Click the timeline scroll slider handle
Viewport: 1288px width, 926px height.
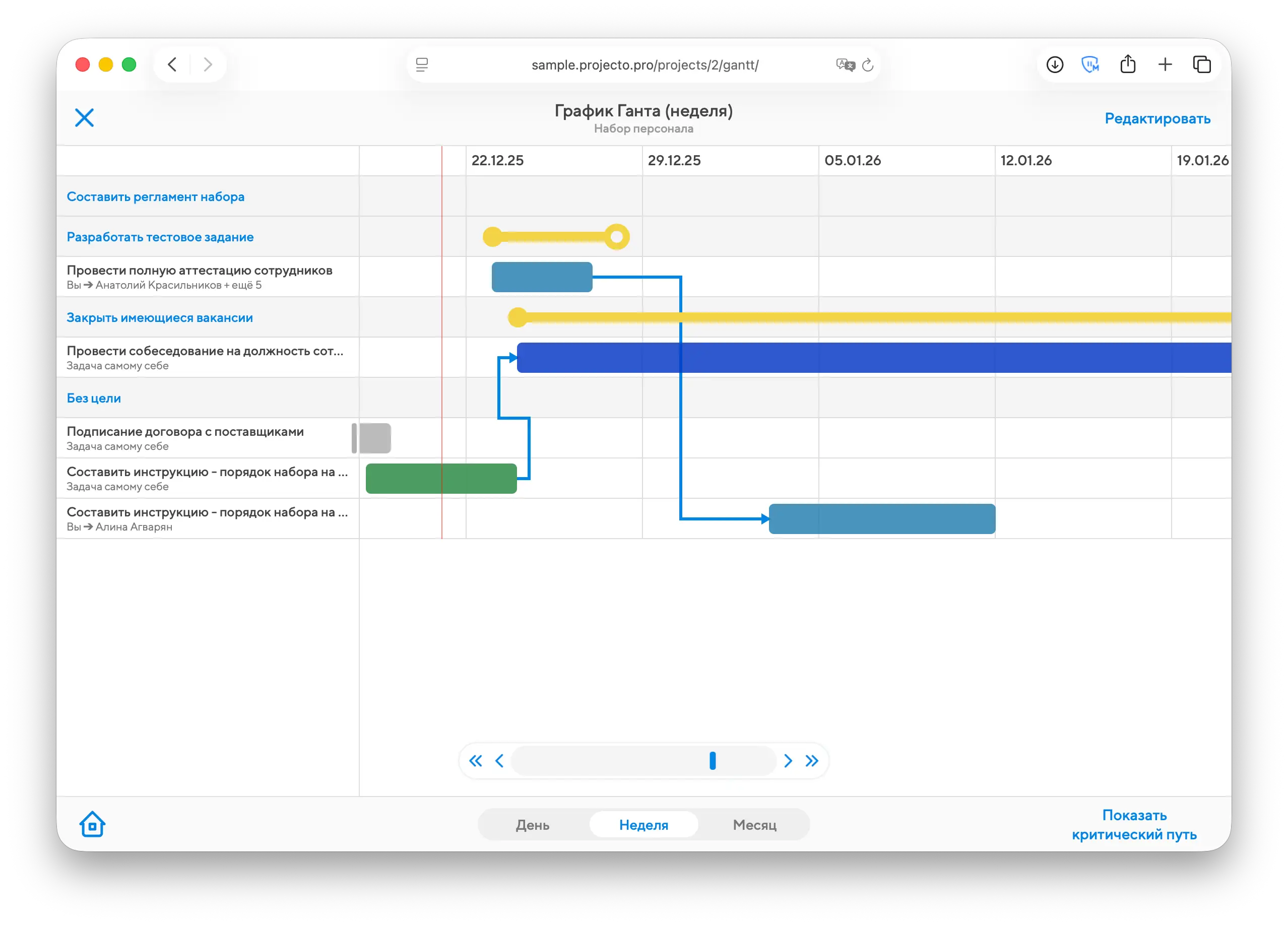[713, 761]
